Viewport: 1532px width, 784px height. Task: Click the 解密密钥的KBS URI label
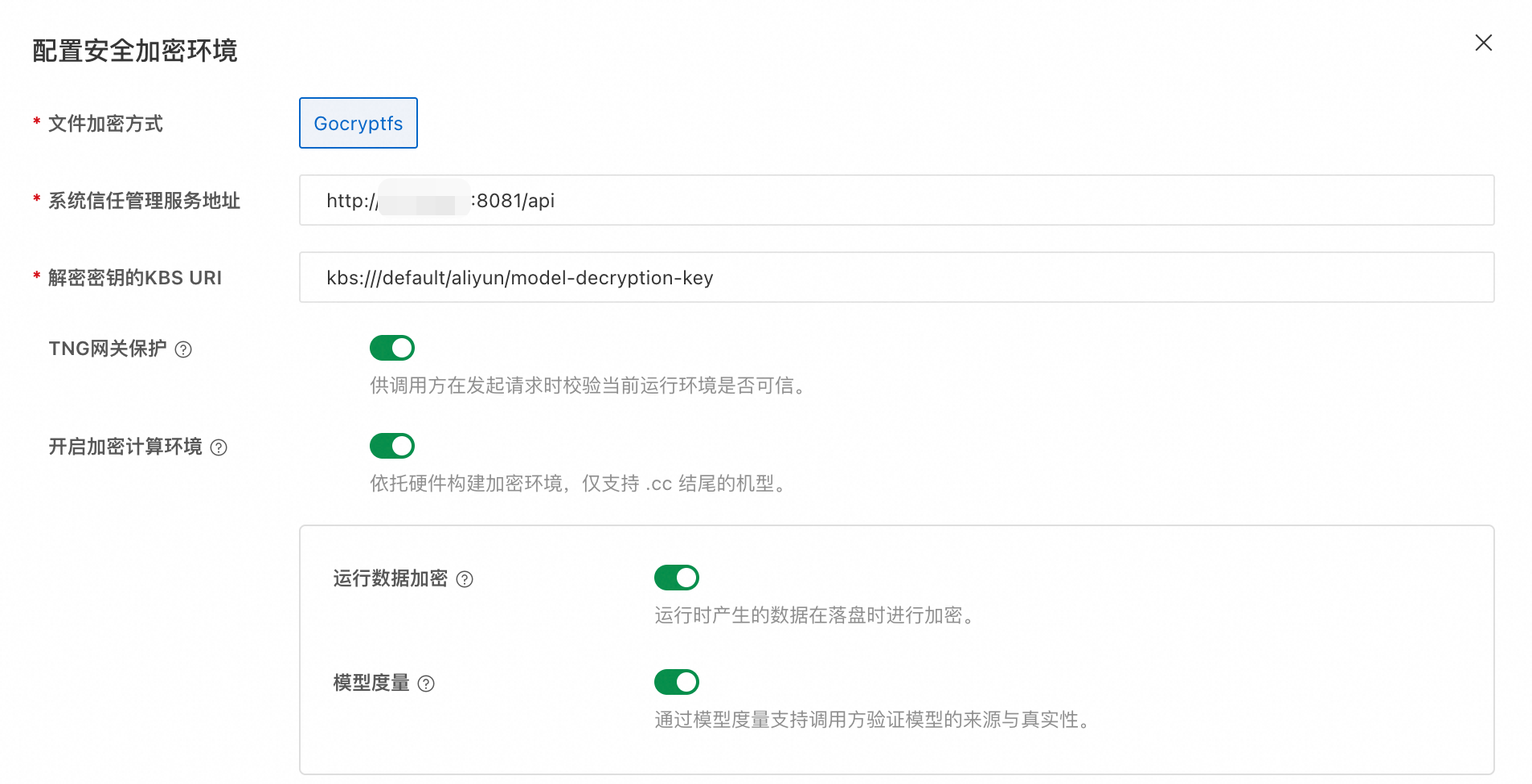(x=135, y=278)
